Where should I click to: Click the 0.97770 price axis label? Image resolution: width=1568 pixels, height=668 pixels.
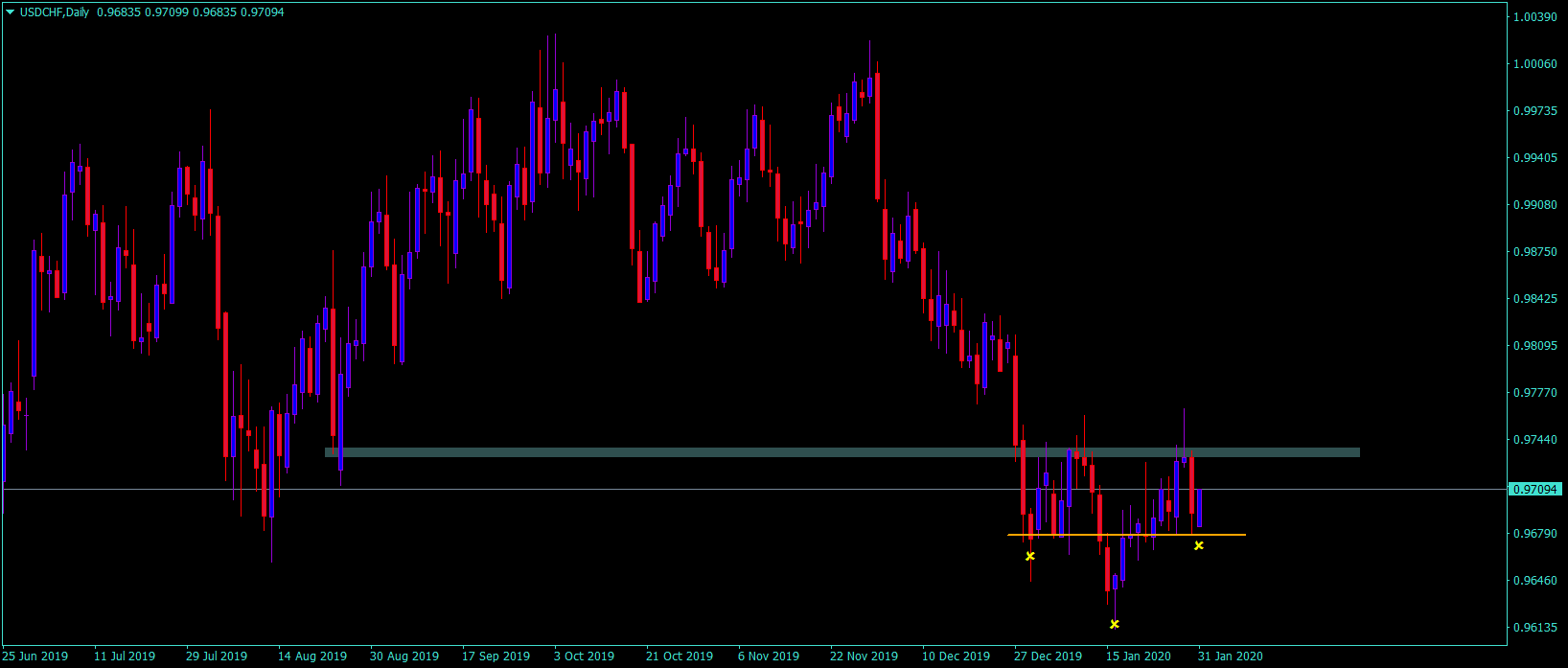[x=1534, y=393]
